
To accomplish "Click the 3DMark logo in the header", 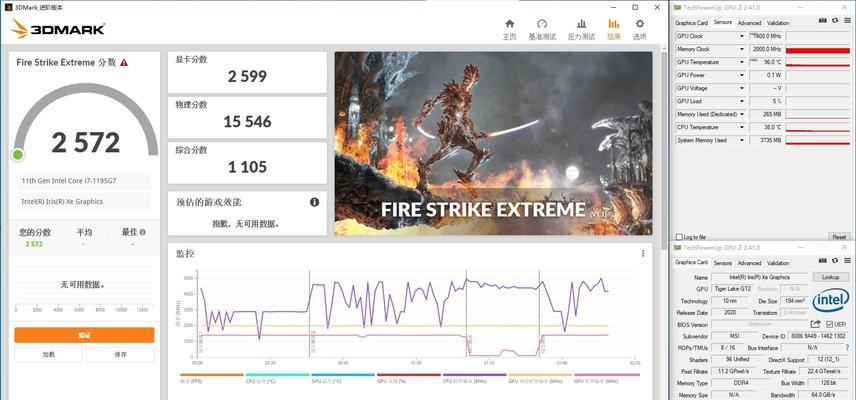I will click(x=57, y=29).
